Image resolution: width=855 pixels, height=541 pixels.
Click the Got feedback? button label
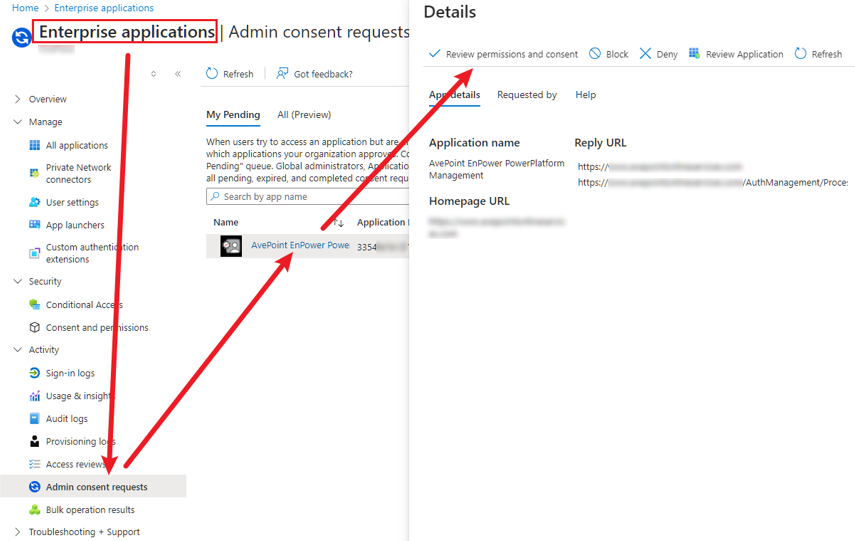click(x=323, y=74)
